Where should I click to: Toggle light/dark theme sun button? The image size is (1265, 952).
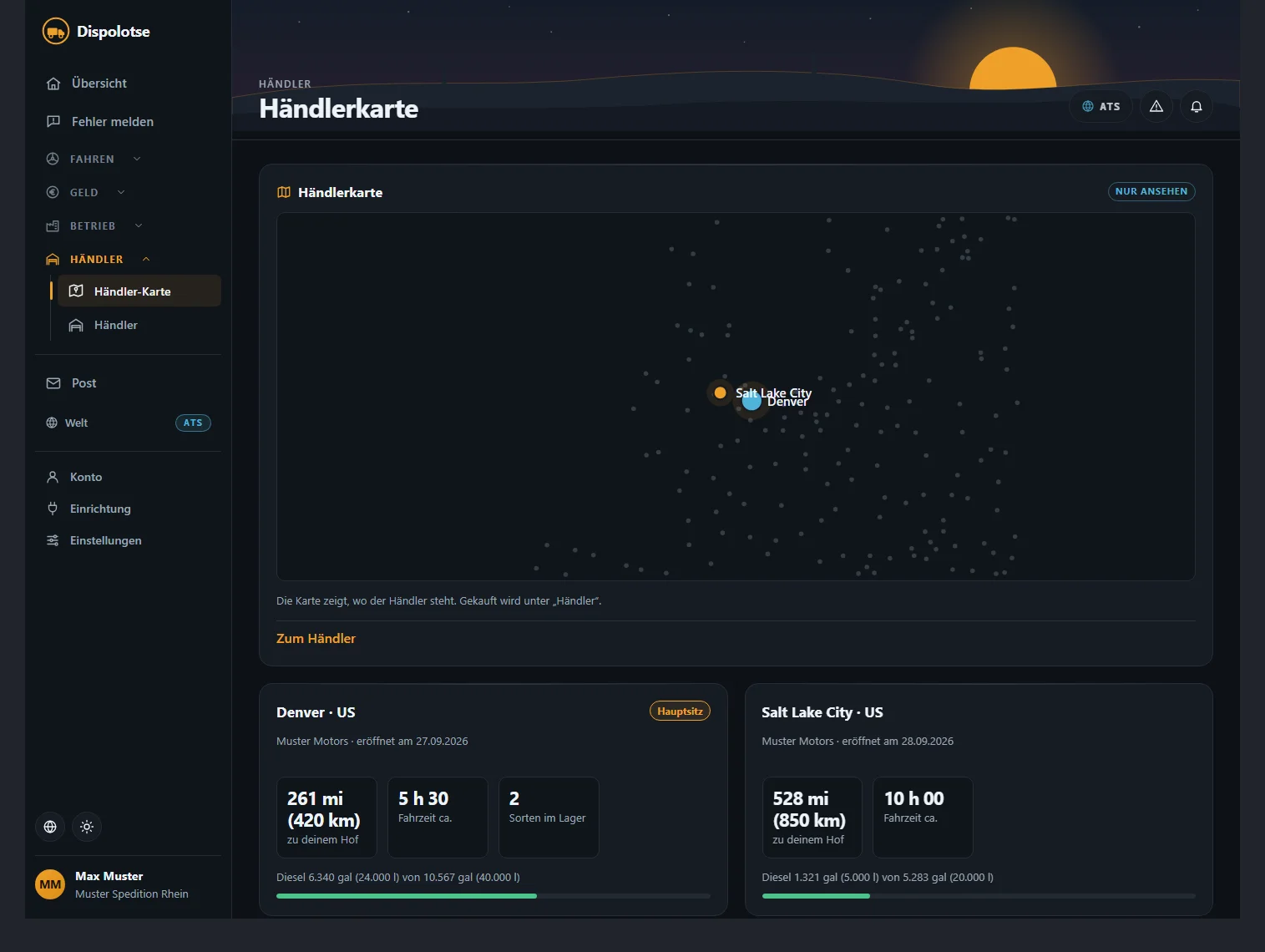(x=87, y=827)
